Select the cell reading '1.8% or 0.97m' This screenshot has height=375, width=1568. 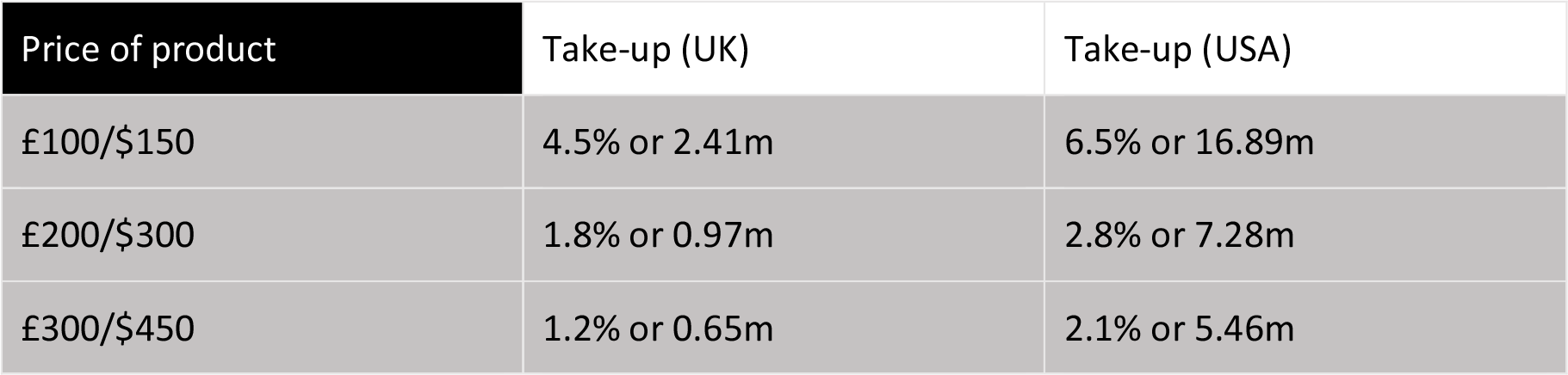click(658, 235)
